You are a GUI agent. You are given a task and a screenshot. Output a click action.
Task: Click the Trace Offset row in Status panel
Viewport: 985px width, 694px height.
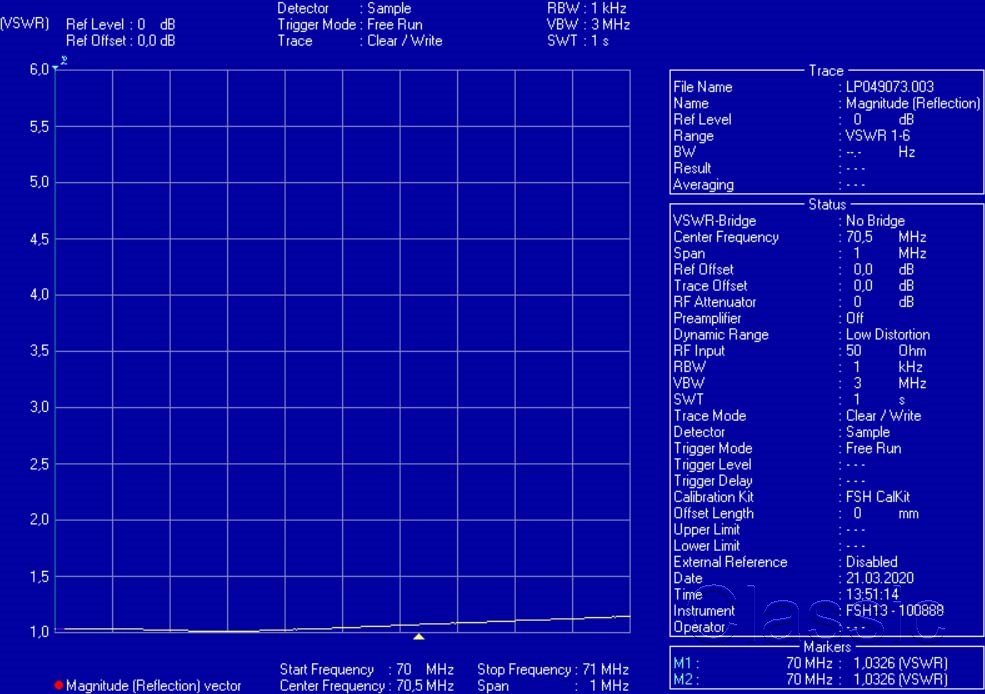tap(794, 286)
